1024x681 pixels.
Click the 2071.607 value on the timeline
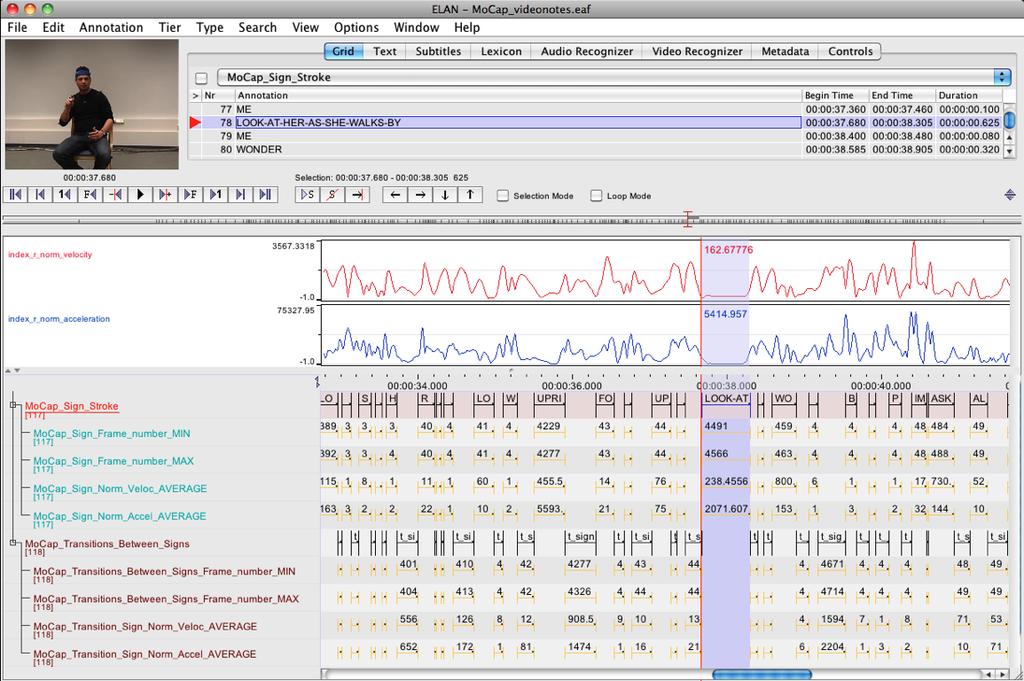pos(726,509)
